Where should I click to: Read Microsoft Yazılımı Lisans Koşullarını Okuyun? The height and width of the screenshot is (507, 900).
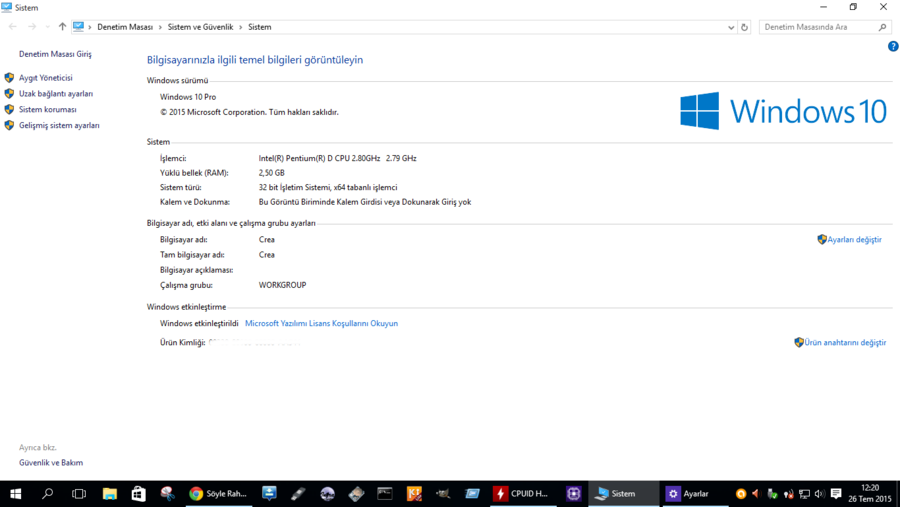[321, 323]
